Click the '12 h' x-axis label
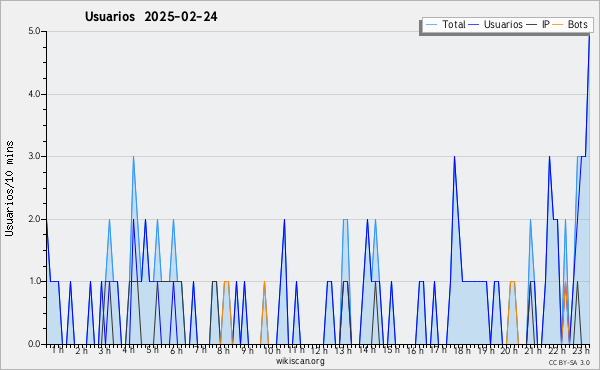600x370 pixels. coord(319,351)
